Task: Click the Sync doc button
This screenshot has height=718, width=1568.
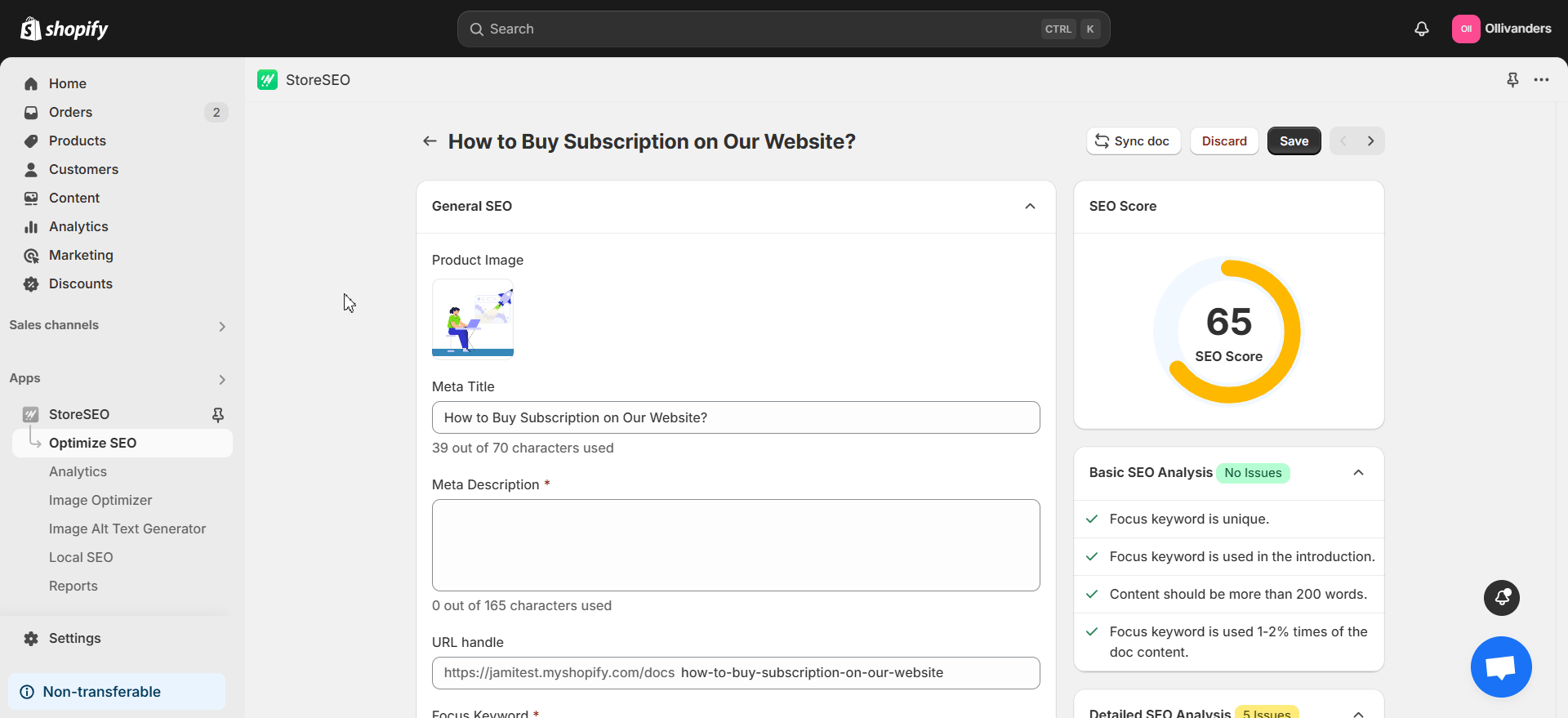Action: (x=1134, y=140)
